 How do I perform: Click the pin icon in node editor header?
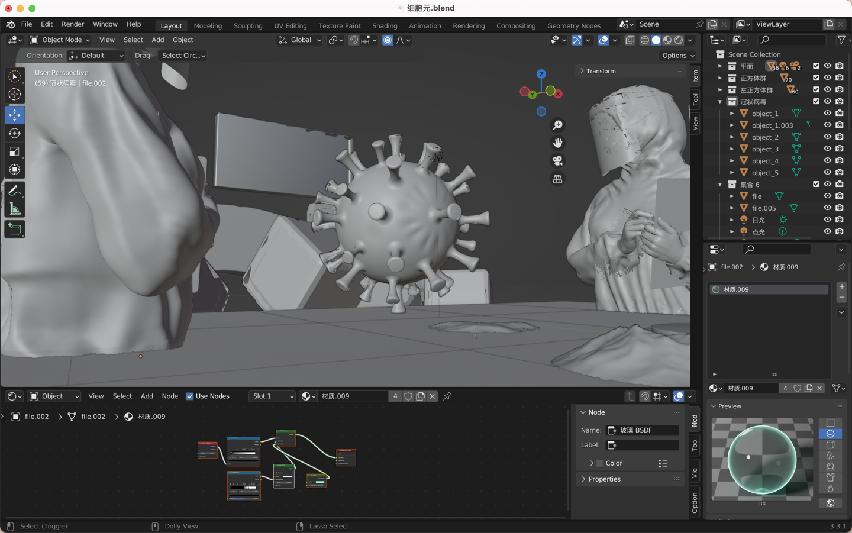coord(447,397)
